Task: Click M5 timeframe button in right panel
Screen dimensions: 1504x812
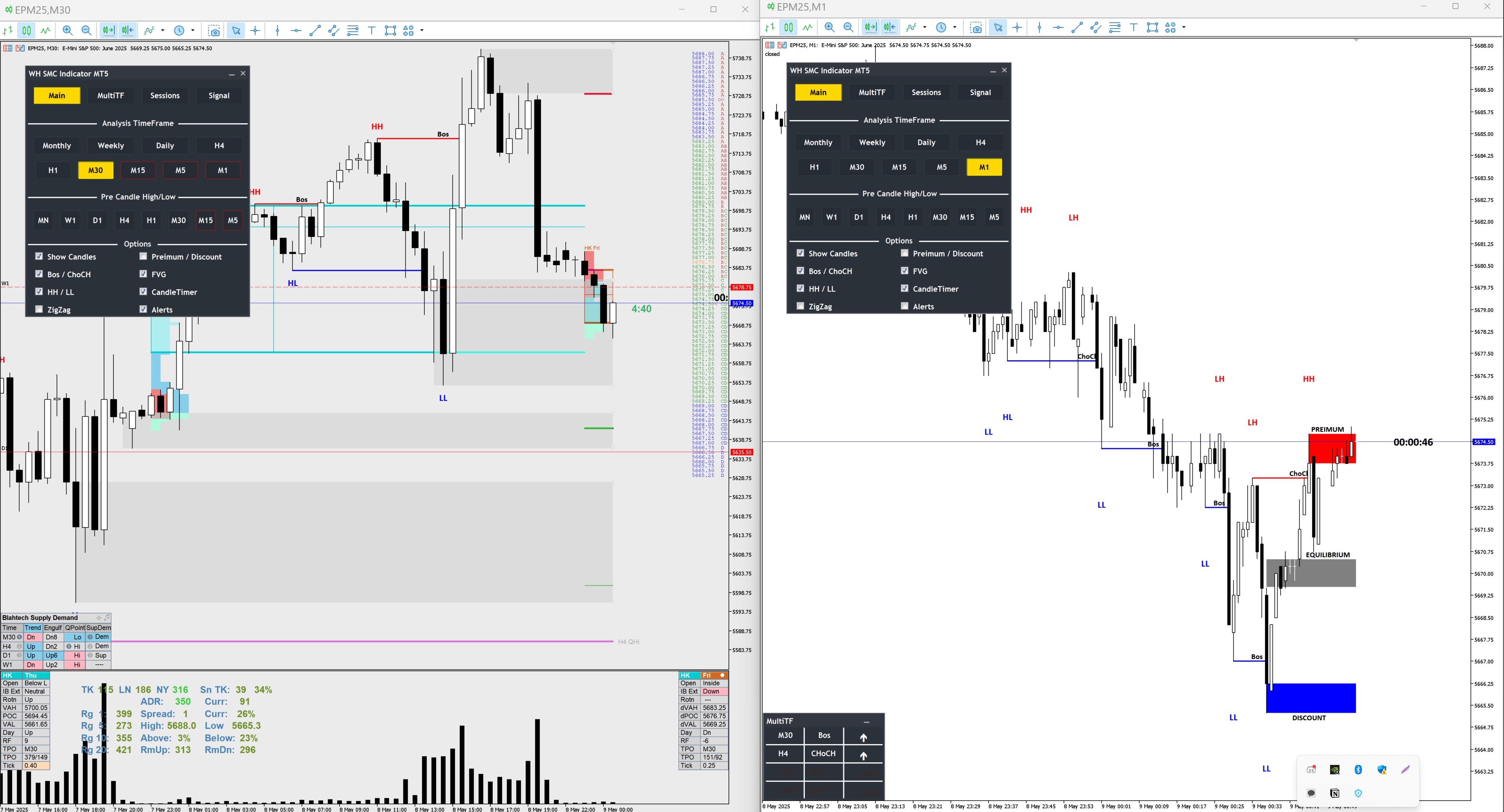Action: pos(941,167)
